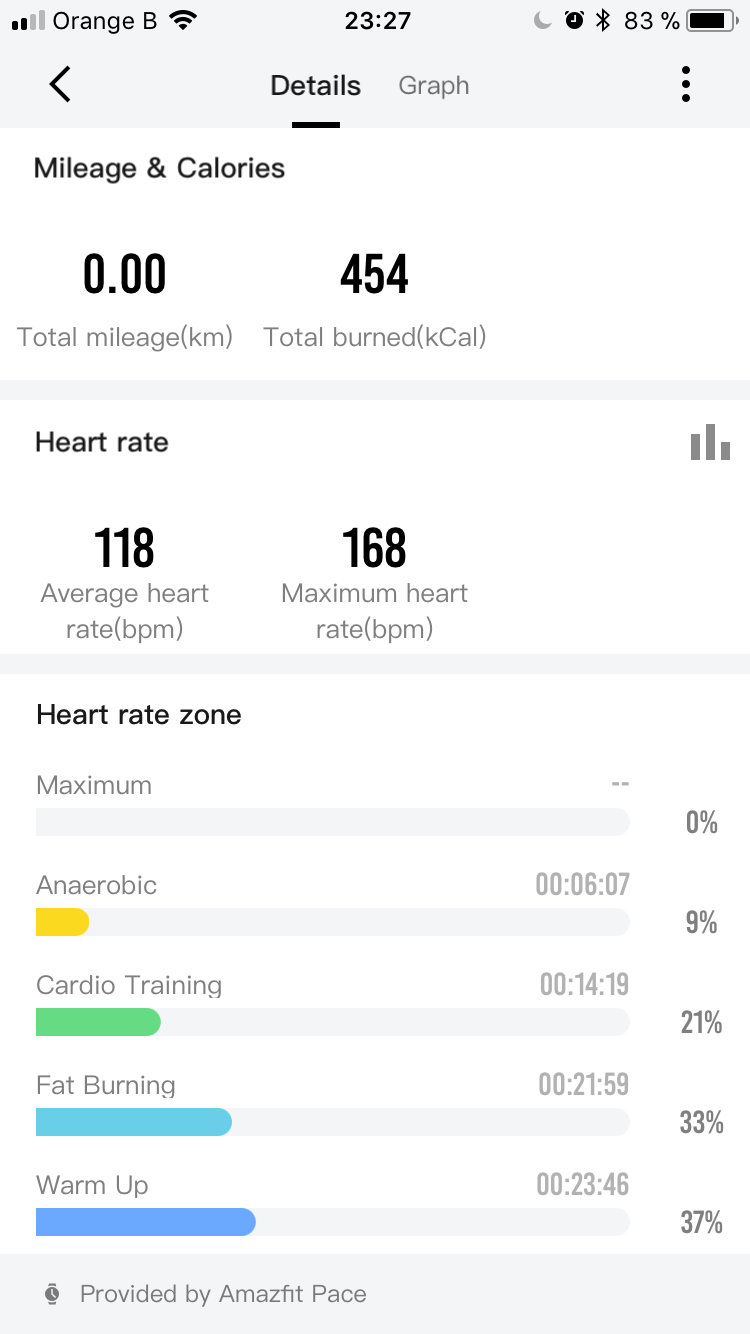Tap the heart rate bar chart icon
This screenshot has height=1334, width=750.
(710, 442)
